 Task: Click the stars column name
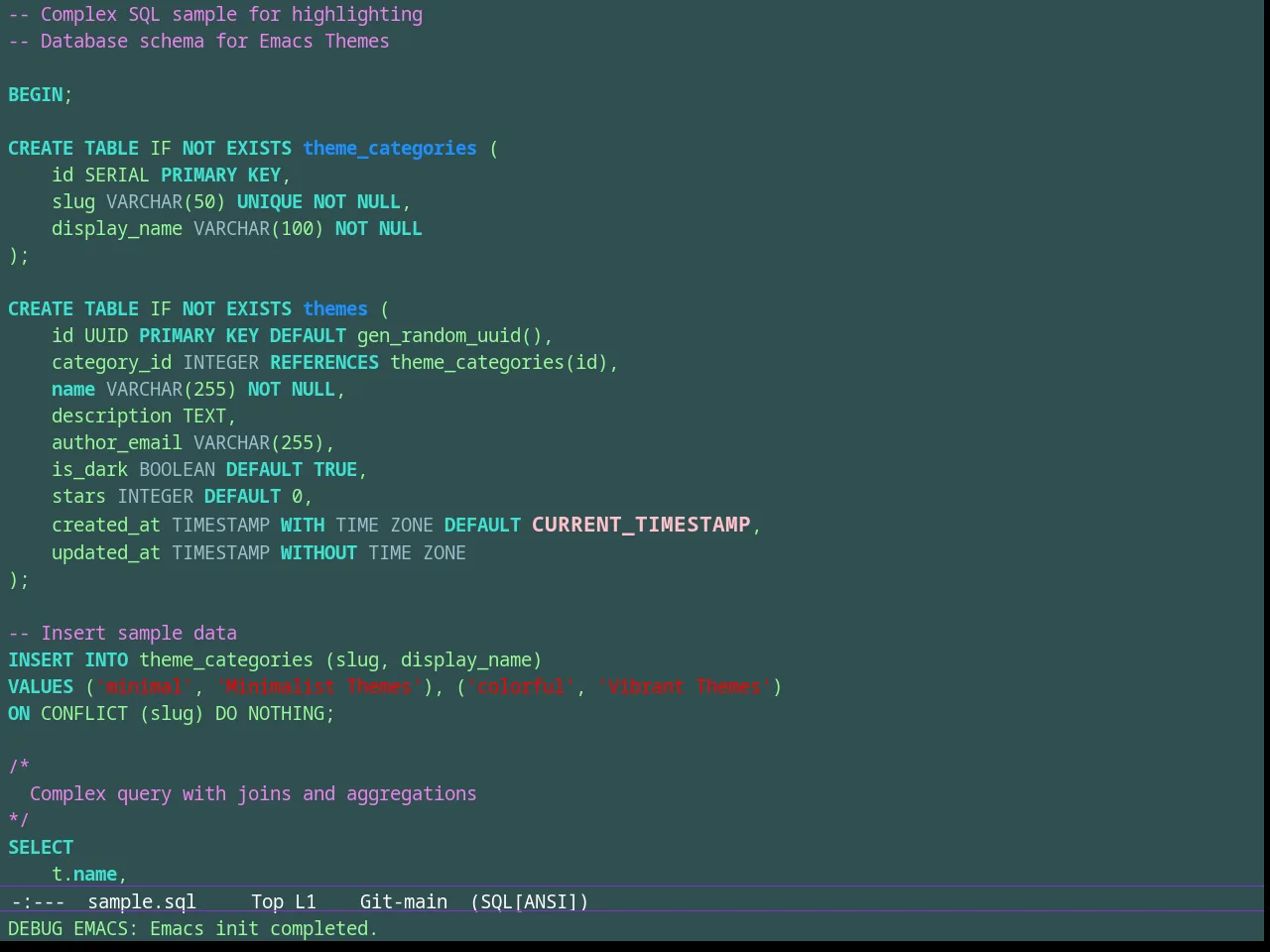pos(79,496)
